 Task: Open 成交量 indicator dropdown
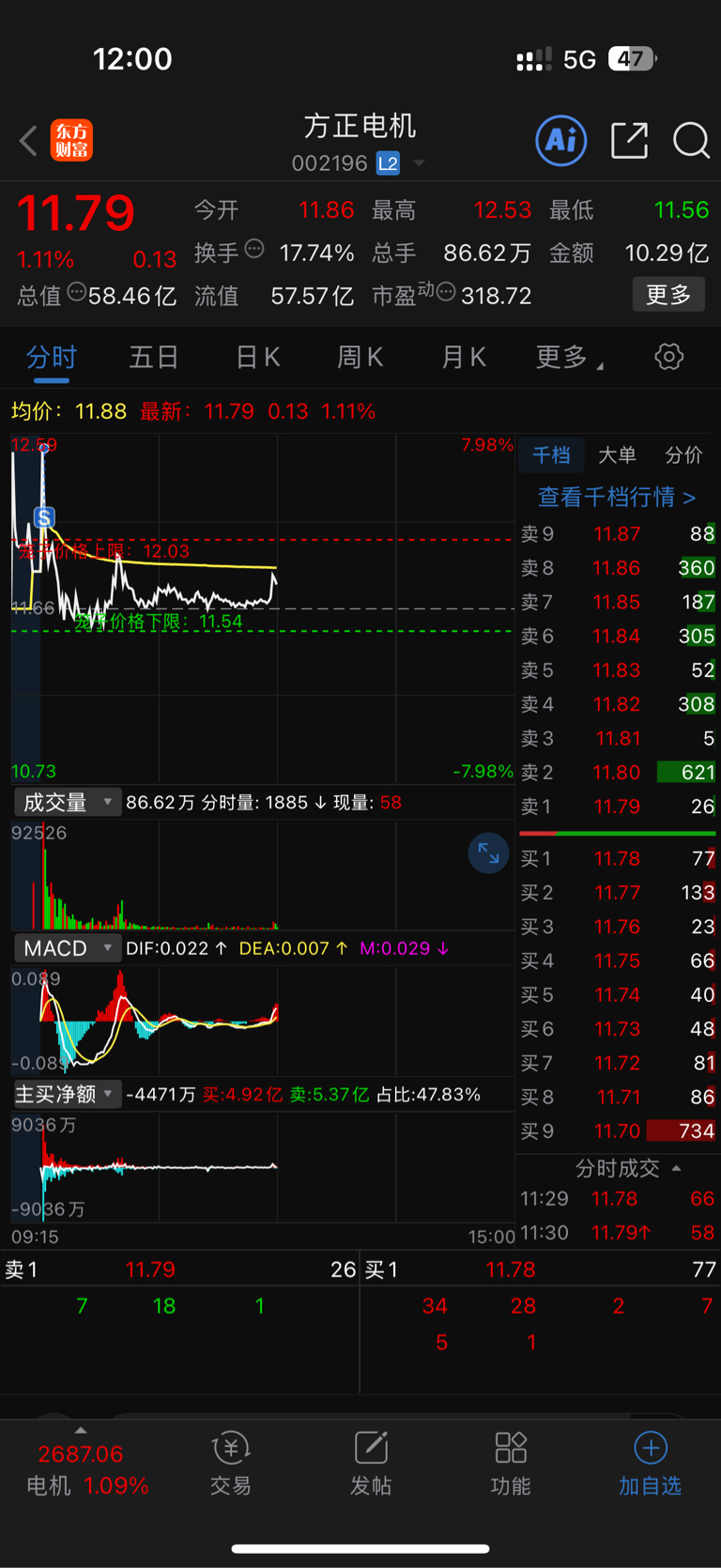click(67, 802)
